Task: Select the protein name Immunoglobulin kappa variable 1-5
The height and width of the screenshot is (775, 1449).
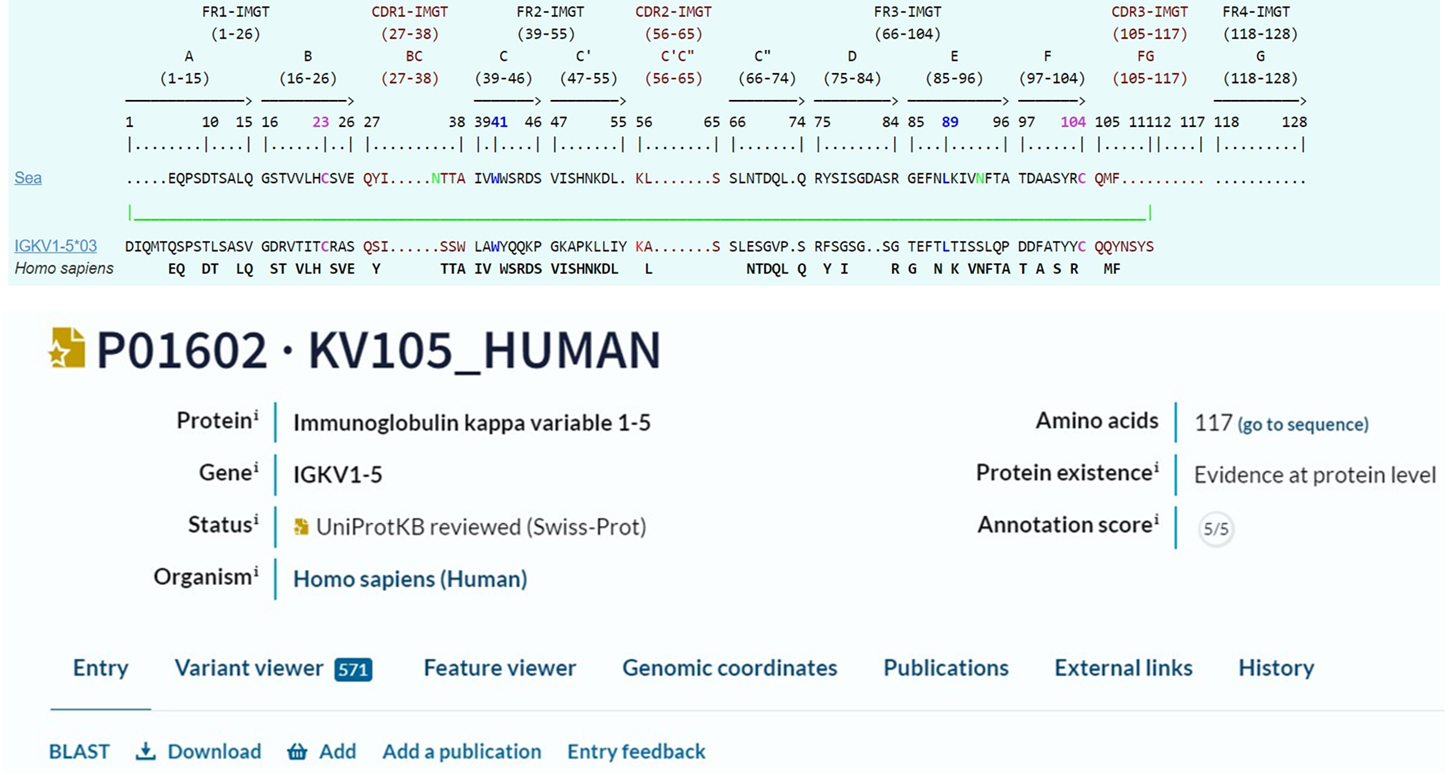Action: pos(472,423)
